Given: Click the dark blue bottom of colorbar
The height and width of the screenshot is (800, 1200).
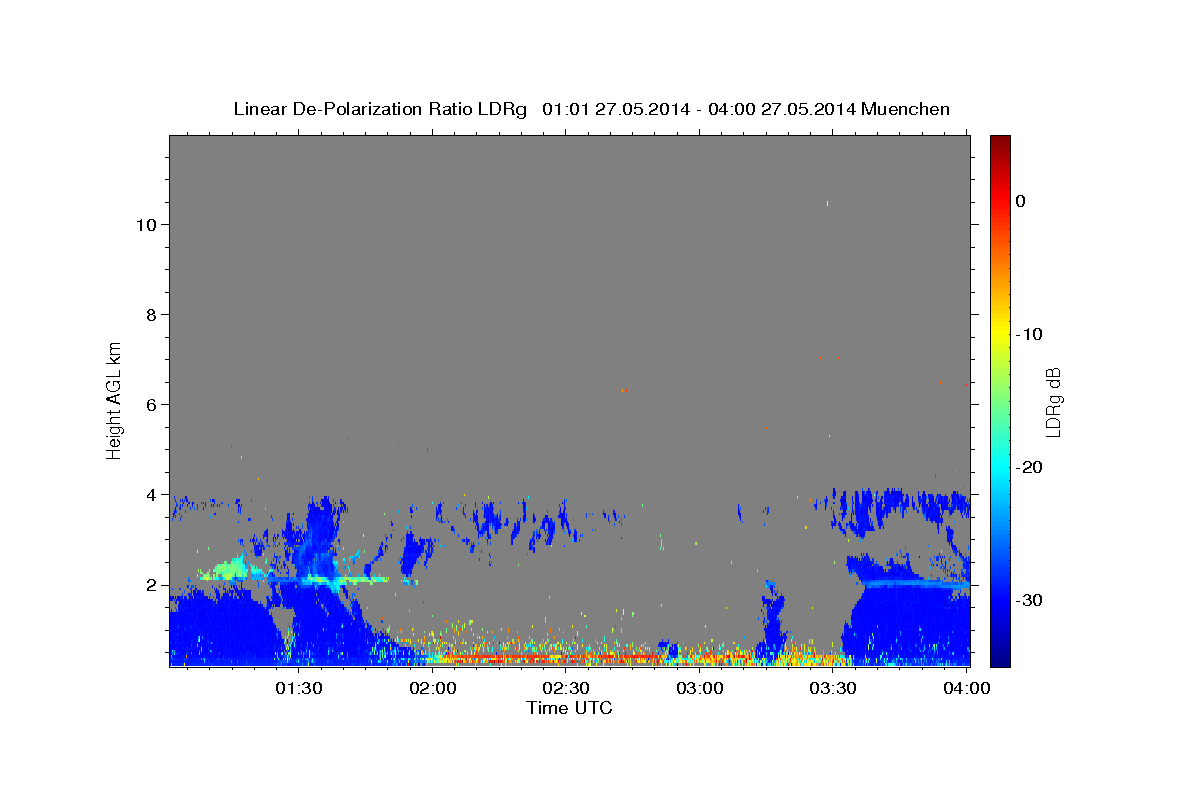Looking at the screenshot, I should tap(1000, 655).
